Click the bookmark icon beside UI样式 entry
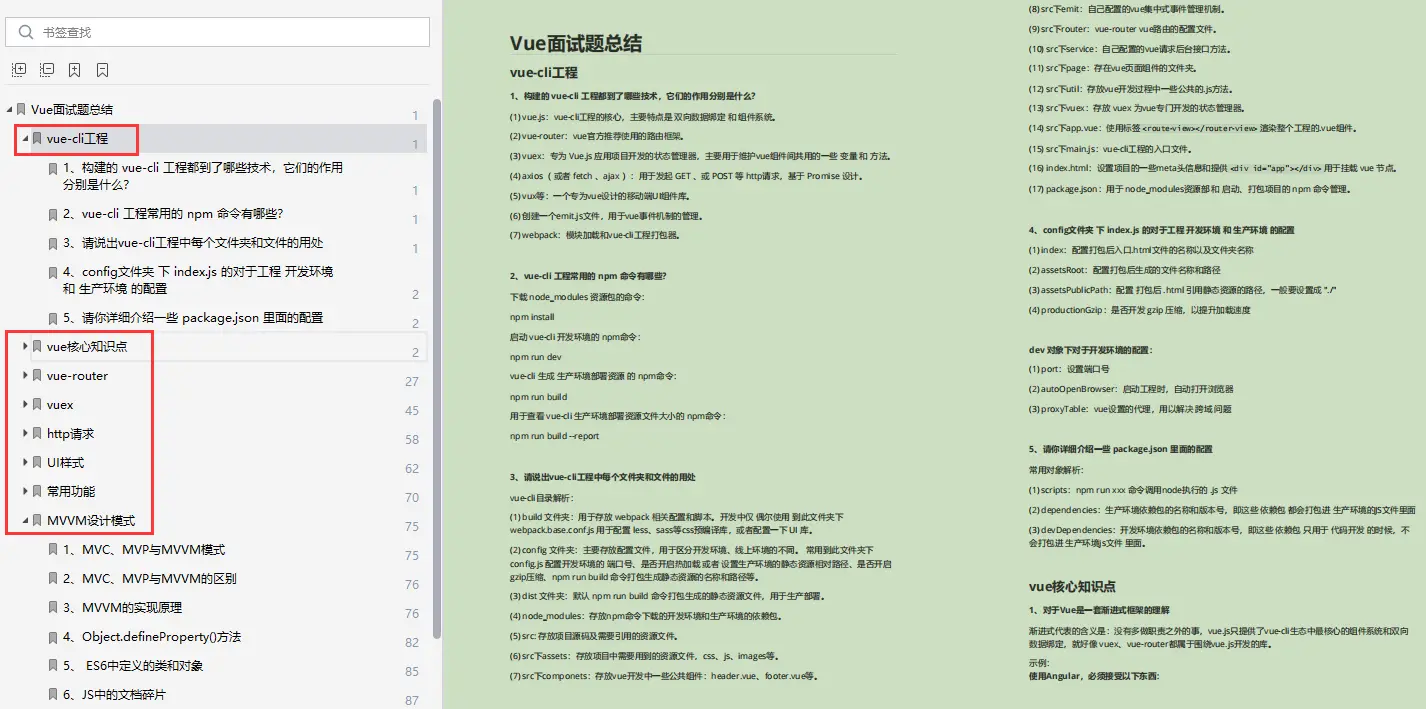The width and height of the screenshot is (1426, 709). (x=35, y=463)
